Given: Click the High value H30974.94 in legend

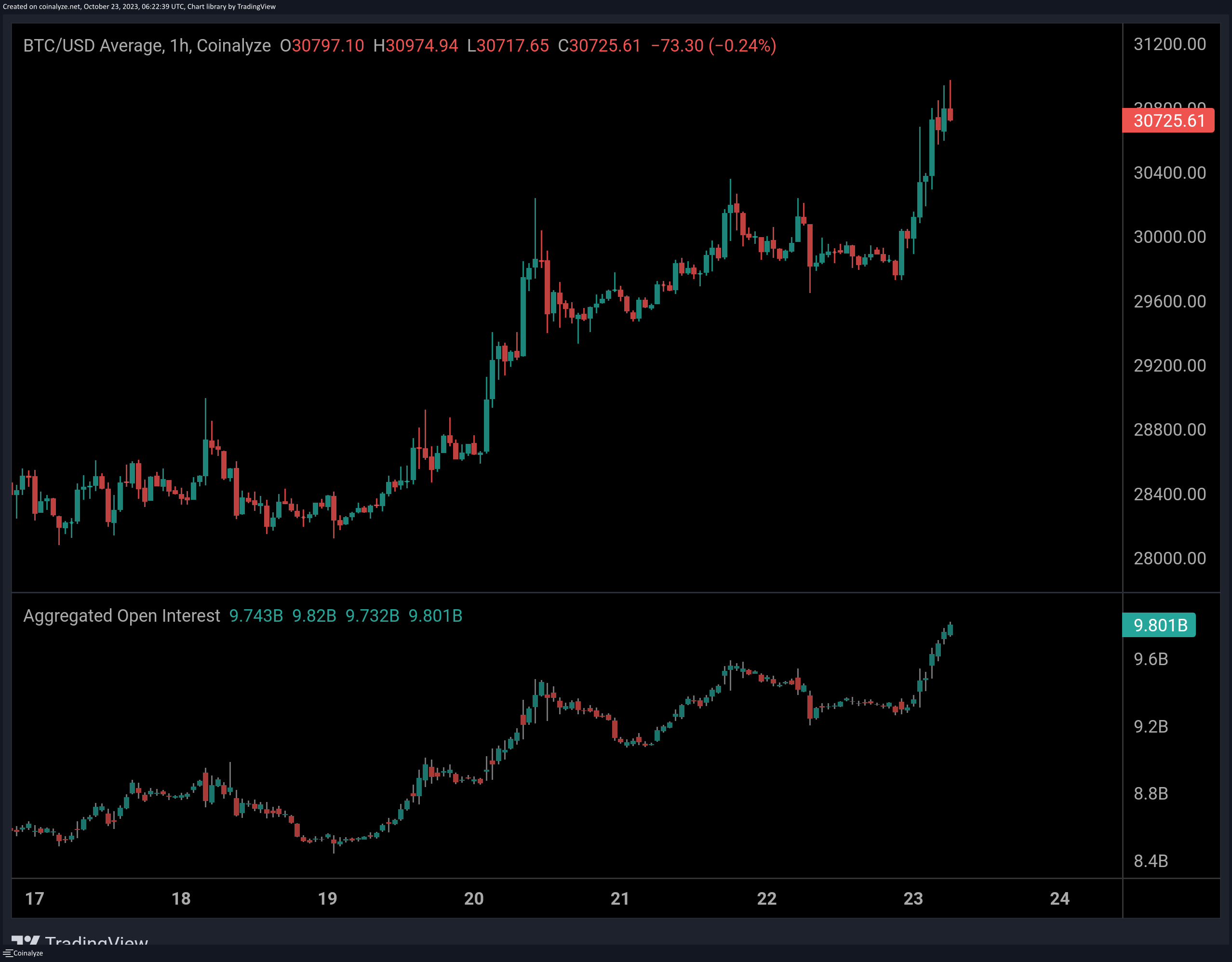Looking at the screenshot, I should click(416, 46).
